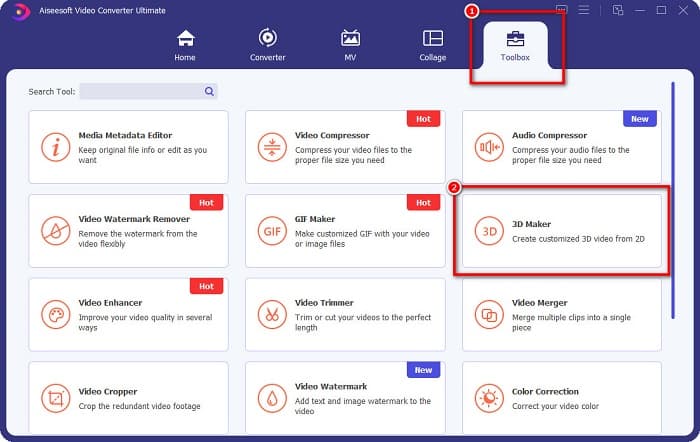Click the Color Correction sun icon
The height and width of the screenshot is (442, 700).
point(489,398)
